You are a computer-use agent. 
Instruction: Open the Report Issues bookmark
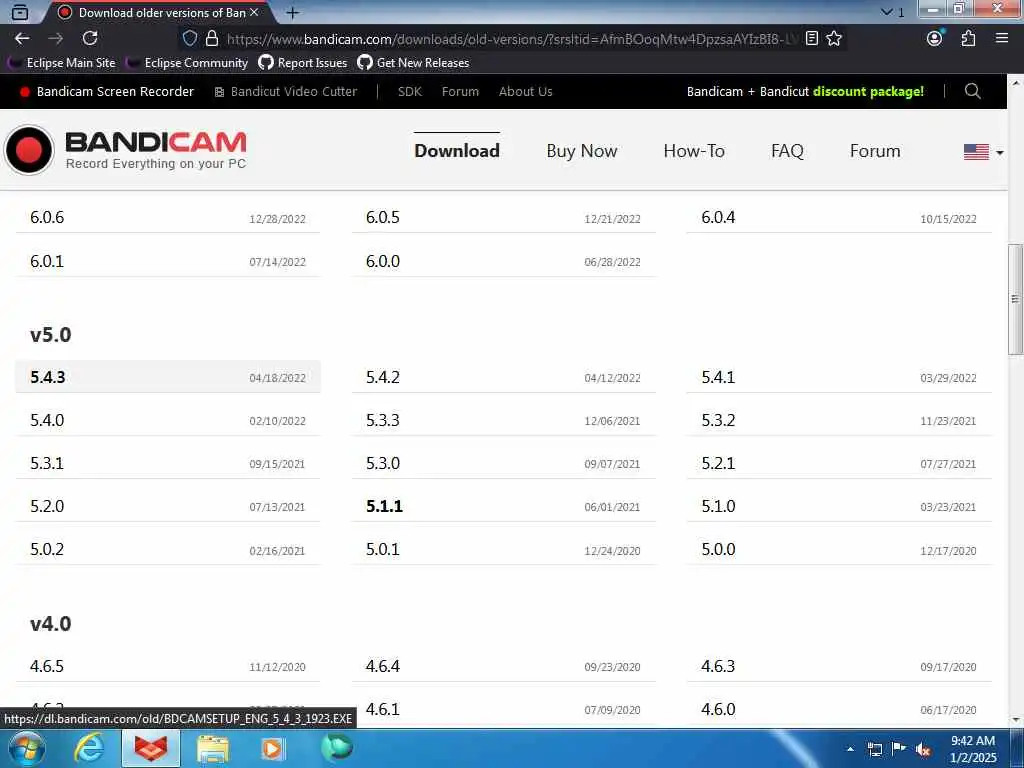[303, 63]
